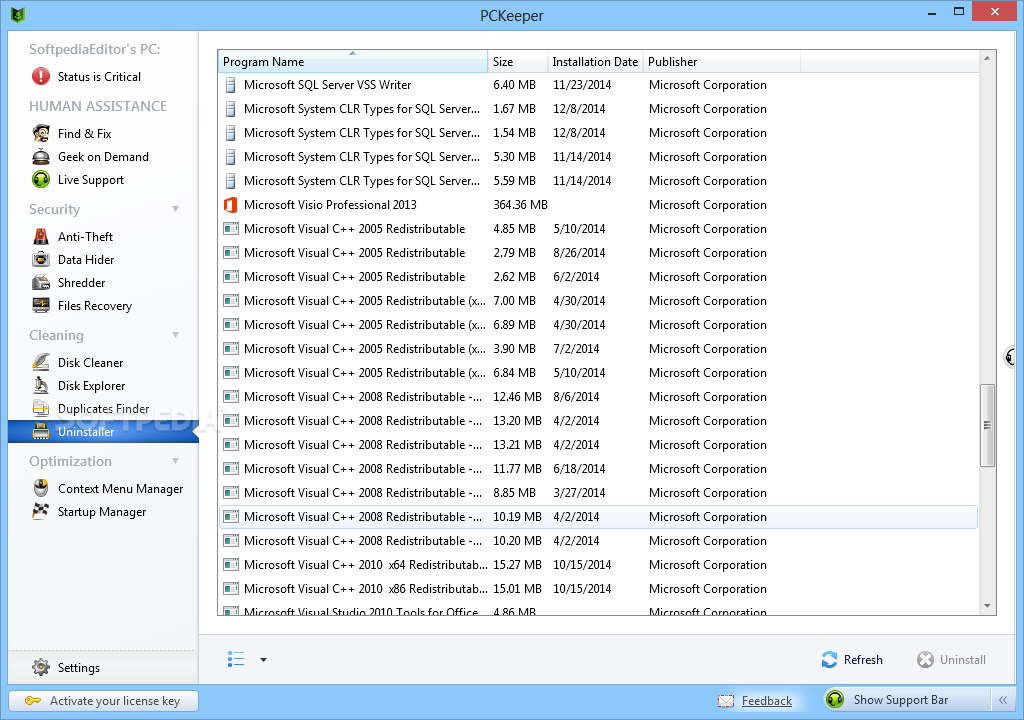This screenshot has width=1024, height=720.
Task: Select Visual C++ 2010 x64 Redistributable row
Action: [x=598, y=565]
